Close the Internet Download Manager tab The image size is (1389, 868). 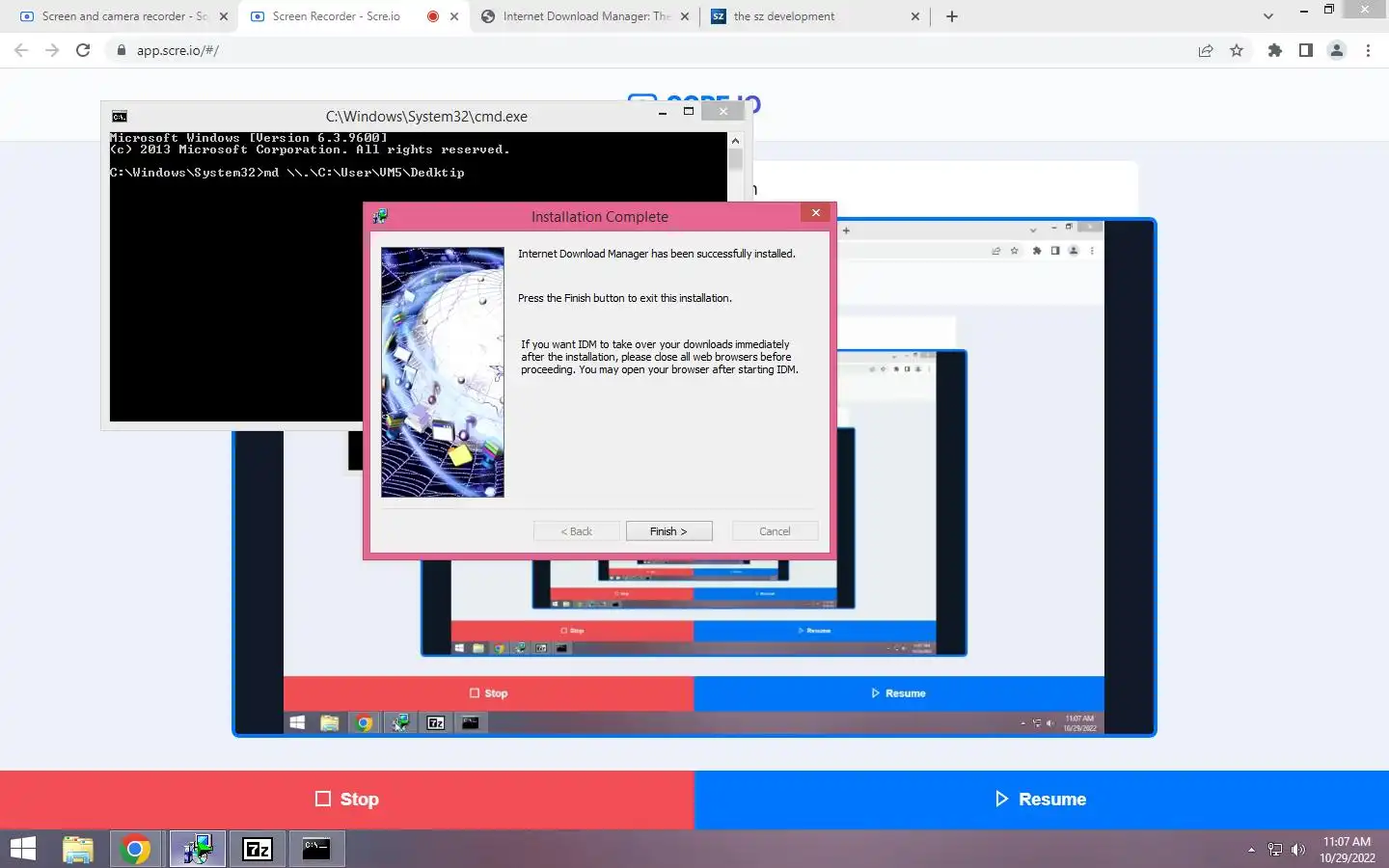click(x=685, y=16)
